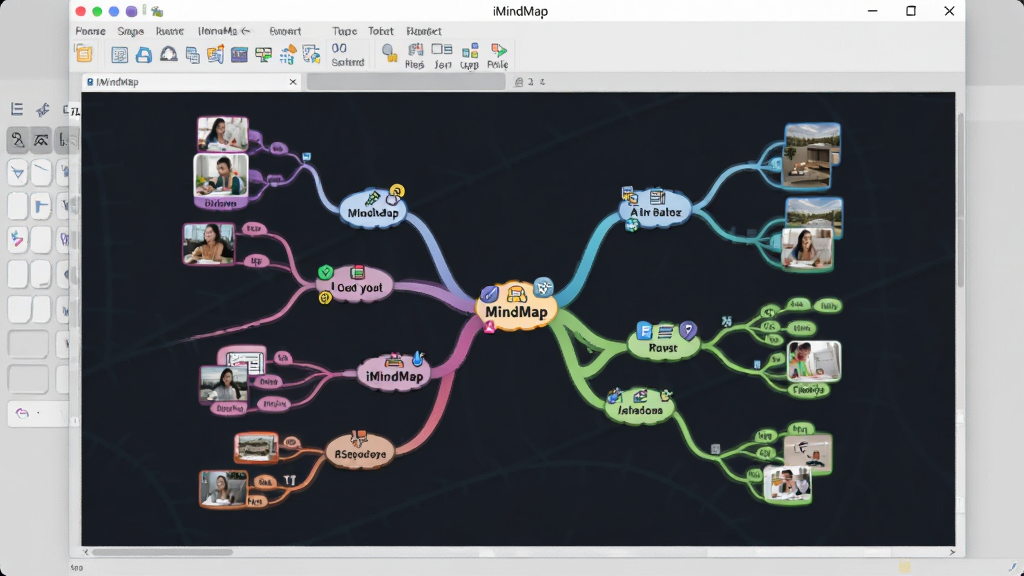Open the 'Tobet' menu
Screen dimensions: 1024x576
[x=381, y=31]
